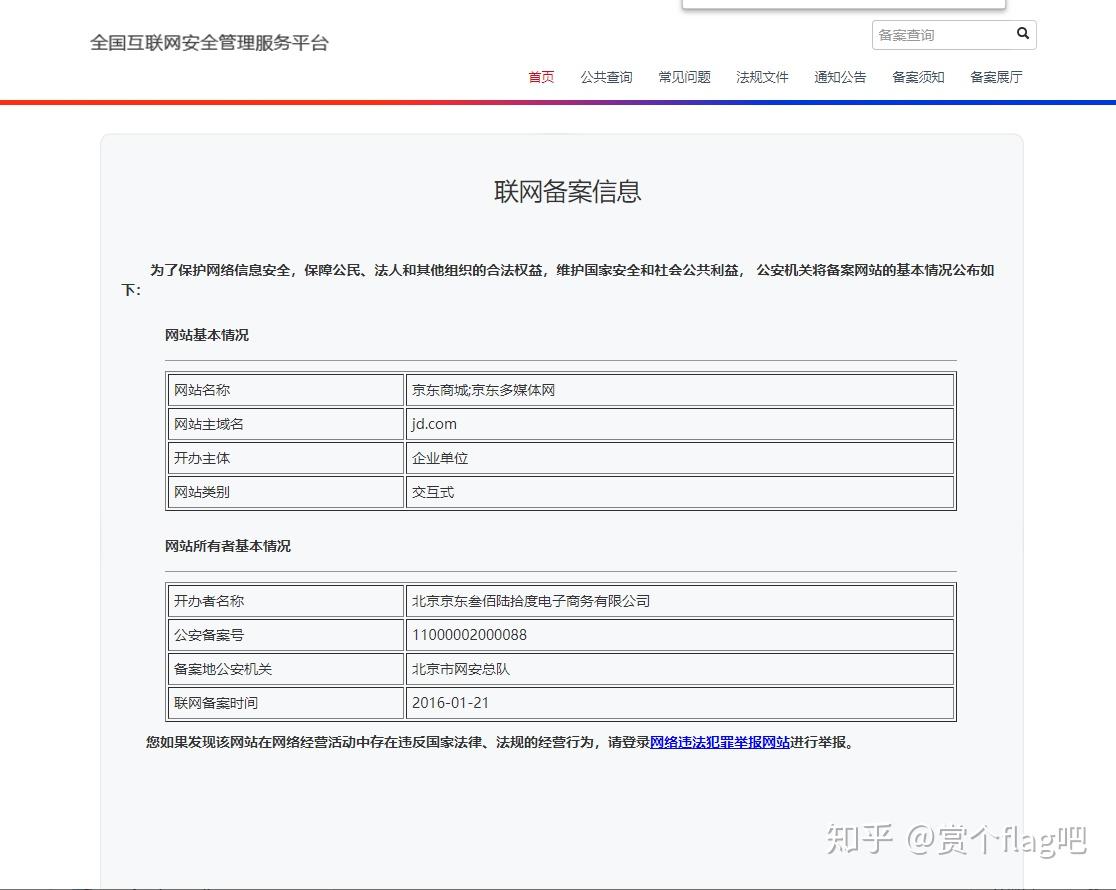The height and width of the screenshot is (890, 1116).
Task: Click the 备案地公安机关 label cell
Action: click(285, 669)
